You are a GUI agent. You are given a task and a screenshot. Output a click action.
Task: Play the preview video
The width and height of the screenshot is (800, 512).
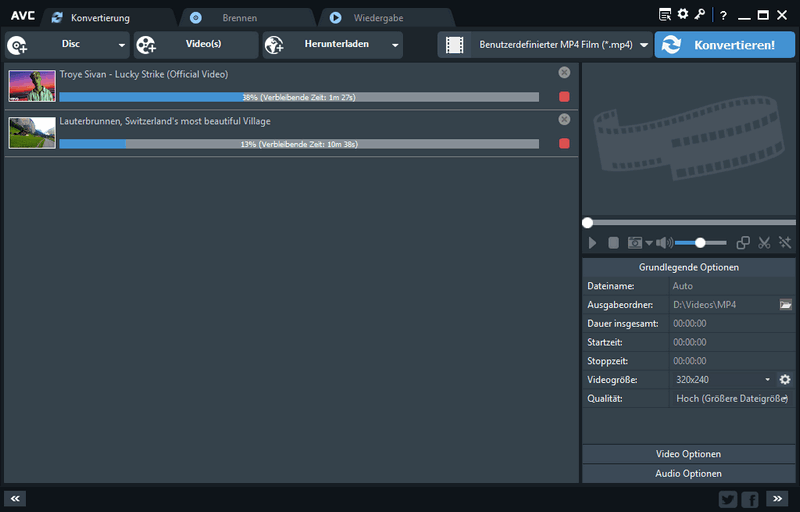tap(592, 243)
